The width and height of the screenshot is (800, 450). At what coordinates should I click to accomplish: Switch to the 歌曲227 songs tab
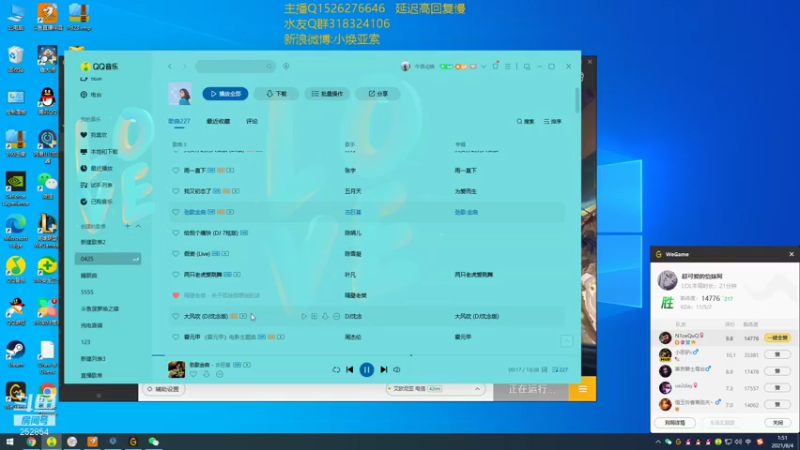pyautogui.click(x=179, y=121)
